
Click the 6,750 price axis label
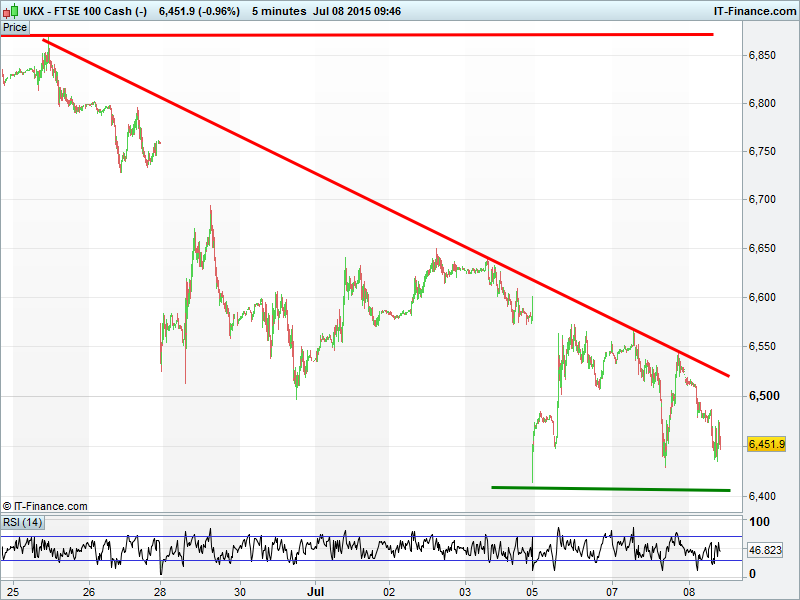762,151
